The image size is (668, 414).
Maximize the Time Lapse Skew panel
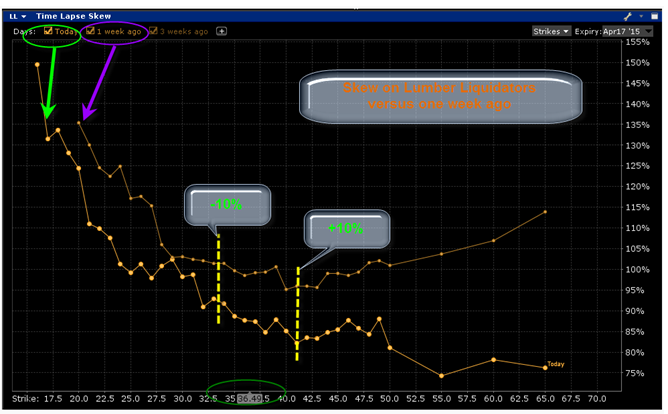[x=654, y=17]
